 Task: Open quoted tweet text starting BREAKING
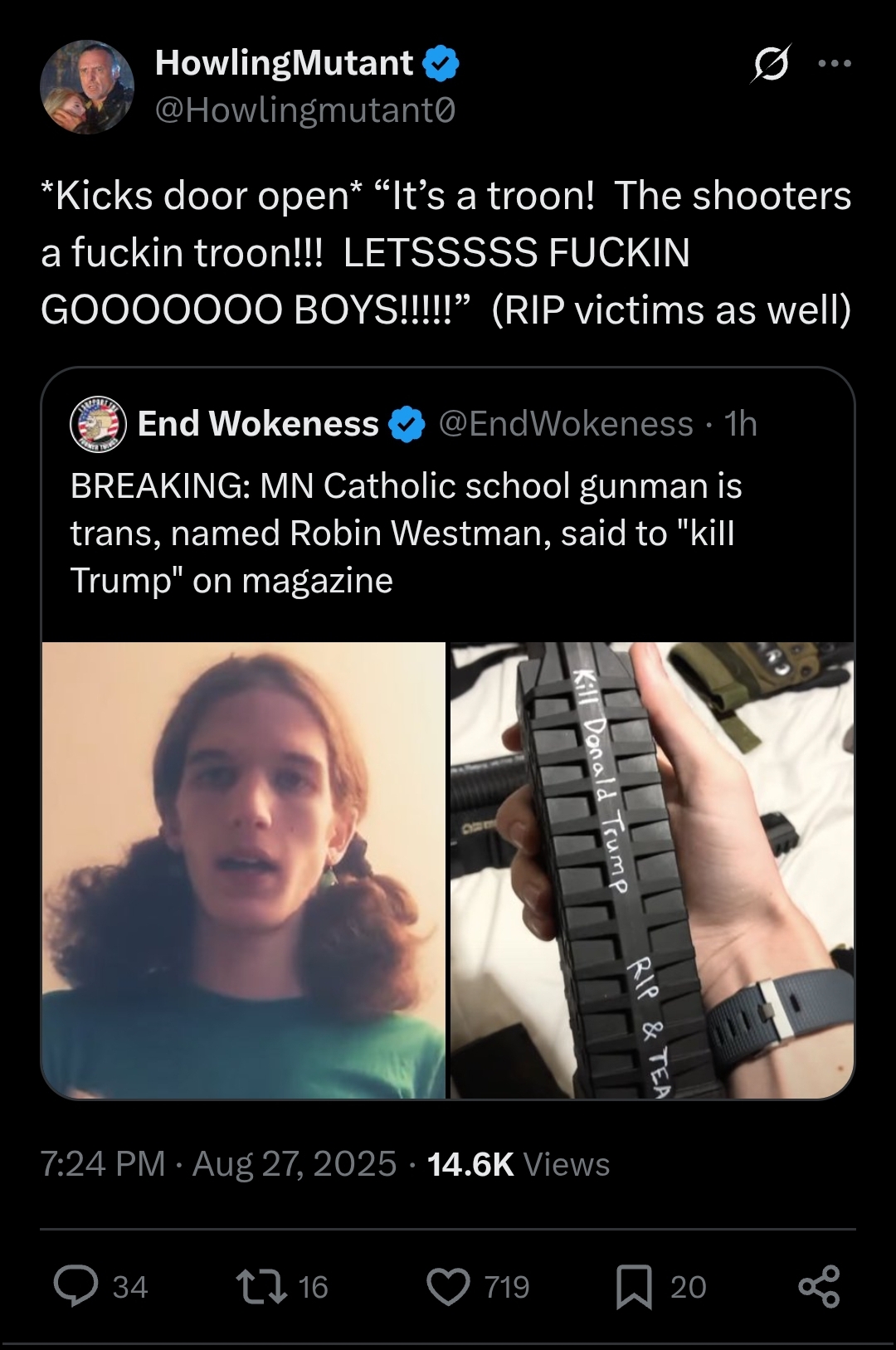406,533
